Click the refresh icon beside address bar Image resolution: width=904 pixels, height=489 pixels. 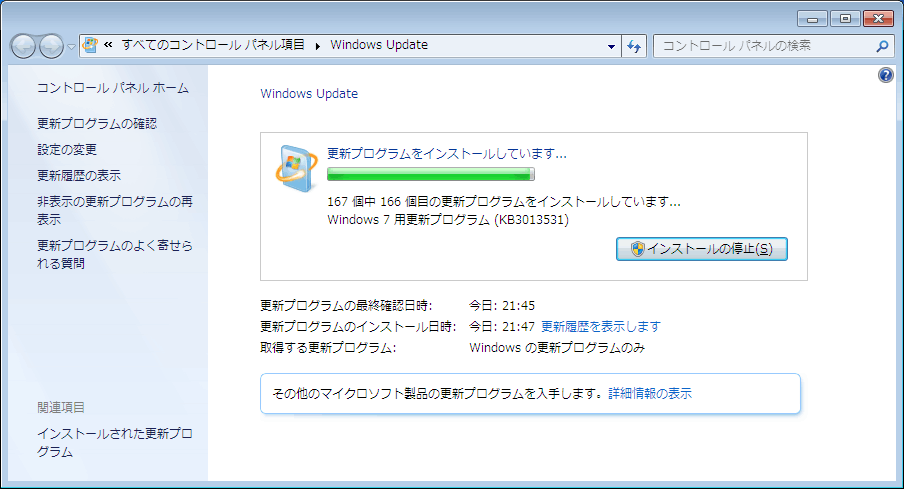click(634, 46)
